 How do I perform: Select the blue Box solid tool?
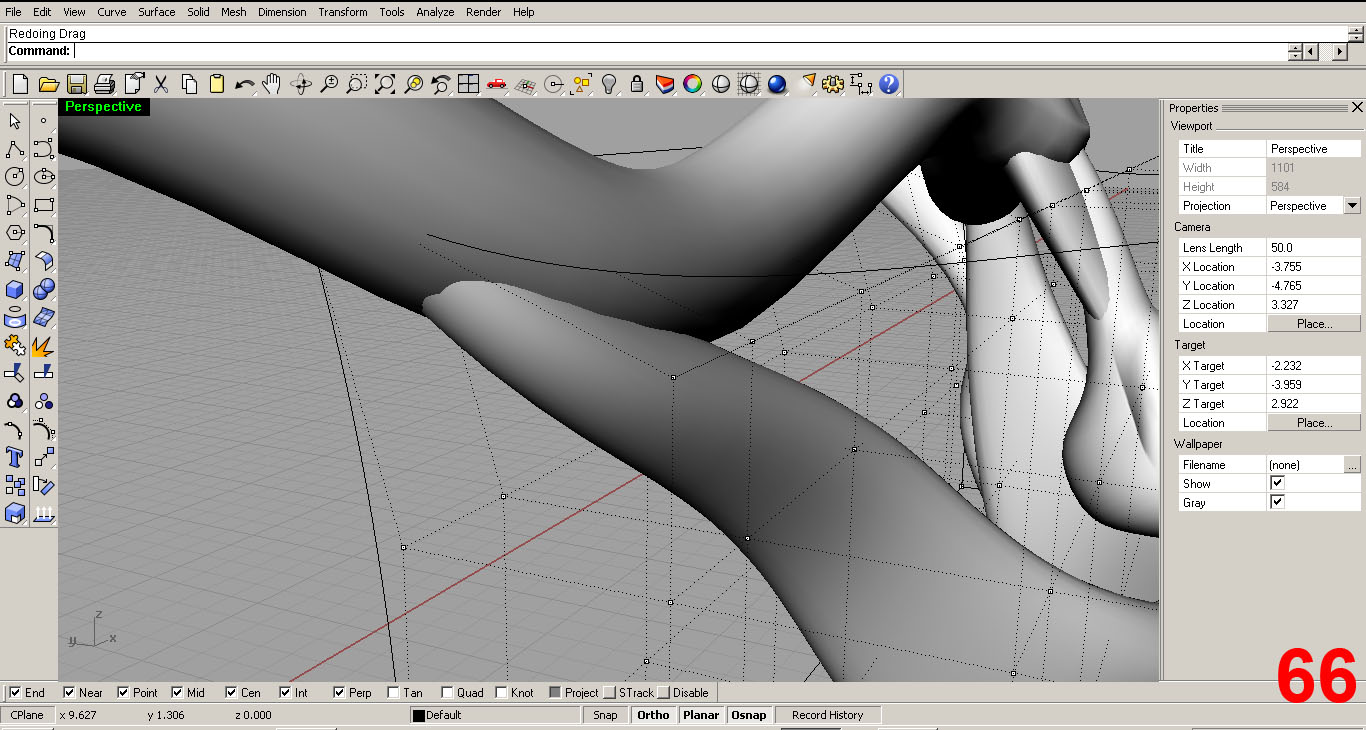[15, 289]
